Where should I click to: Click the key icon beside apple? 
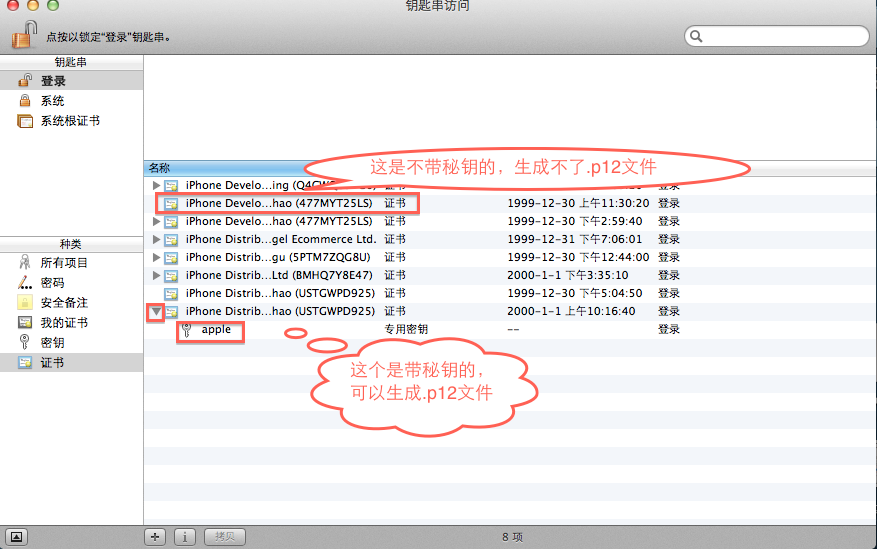pos(187,330)
